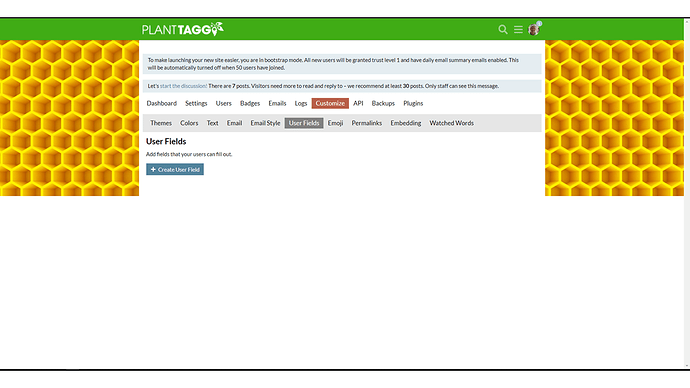
Task: Follow the 'start the discussion' link
Action: 183,86
